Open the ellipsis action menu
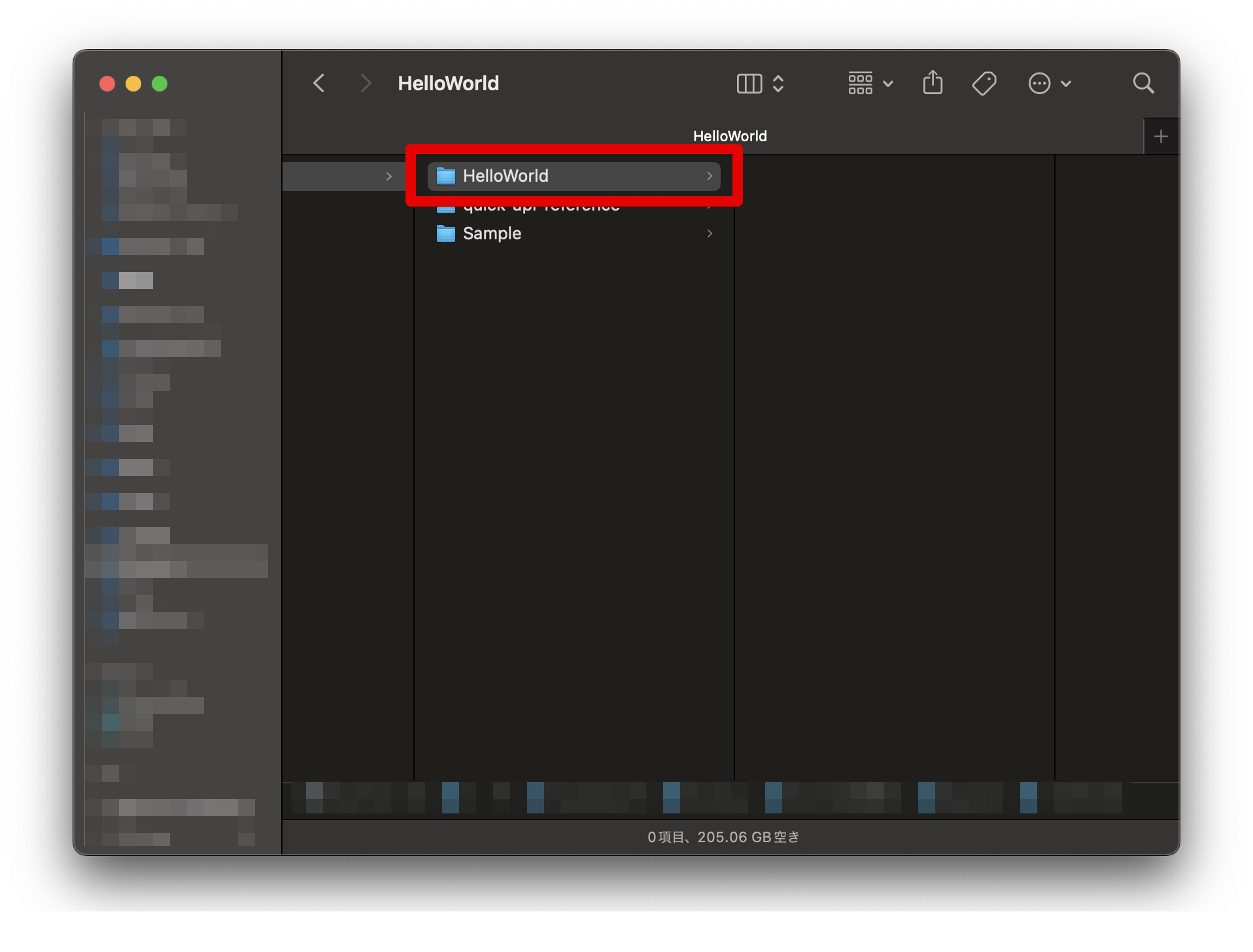1253x952 pixels. (1039, 84)
